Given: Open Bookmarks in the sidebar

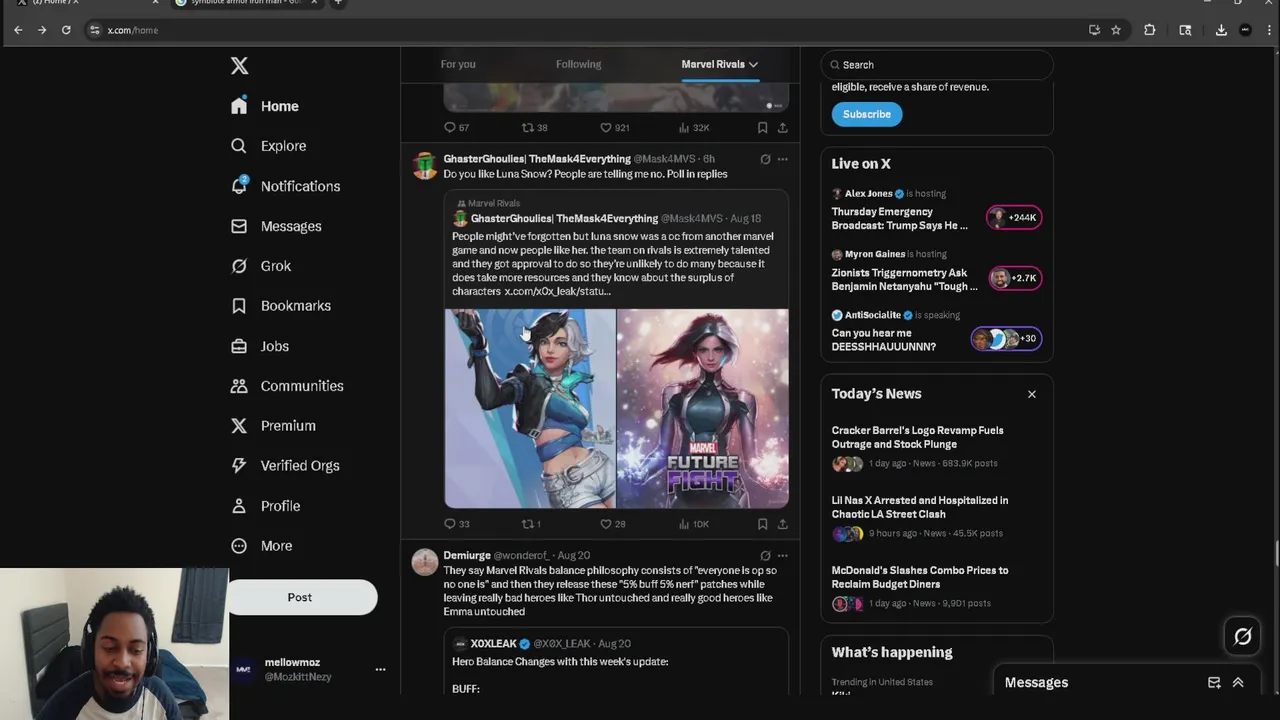Looking at the screenshot, I should click(280, 306).
